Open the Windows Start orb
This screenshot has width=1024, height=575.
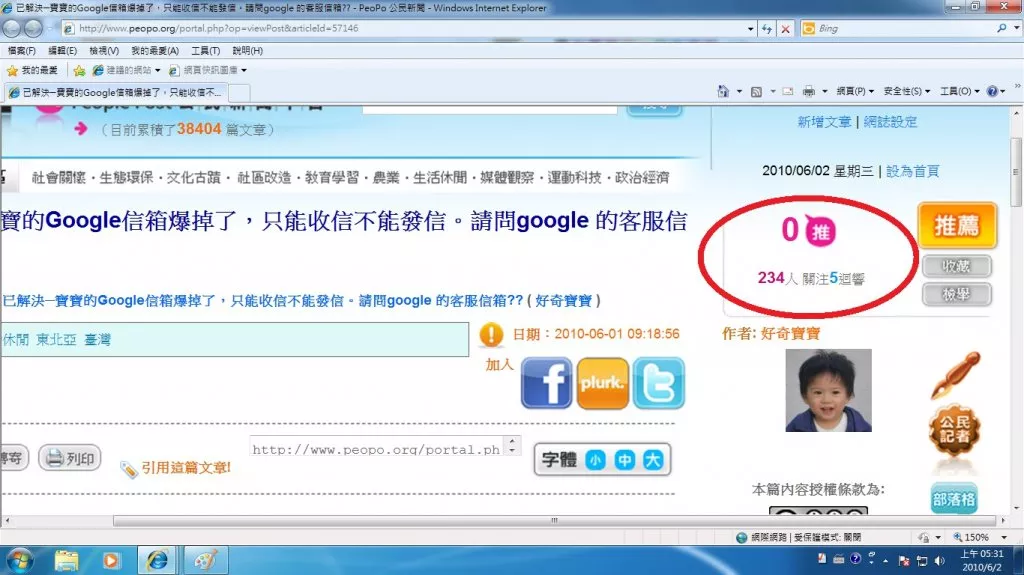(x=19, y=561)
